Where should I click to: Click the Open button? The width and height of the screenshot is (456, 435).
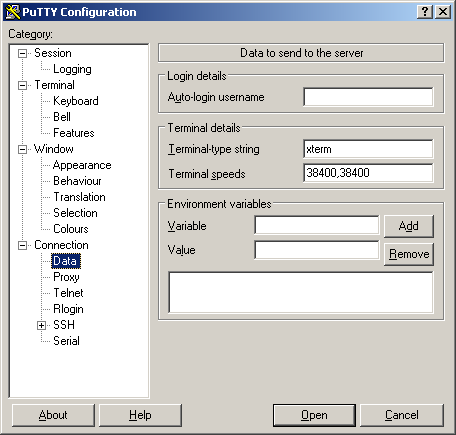point(314,415)
